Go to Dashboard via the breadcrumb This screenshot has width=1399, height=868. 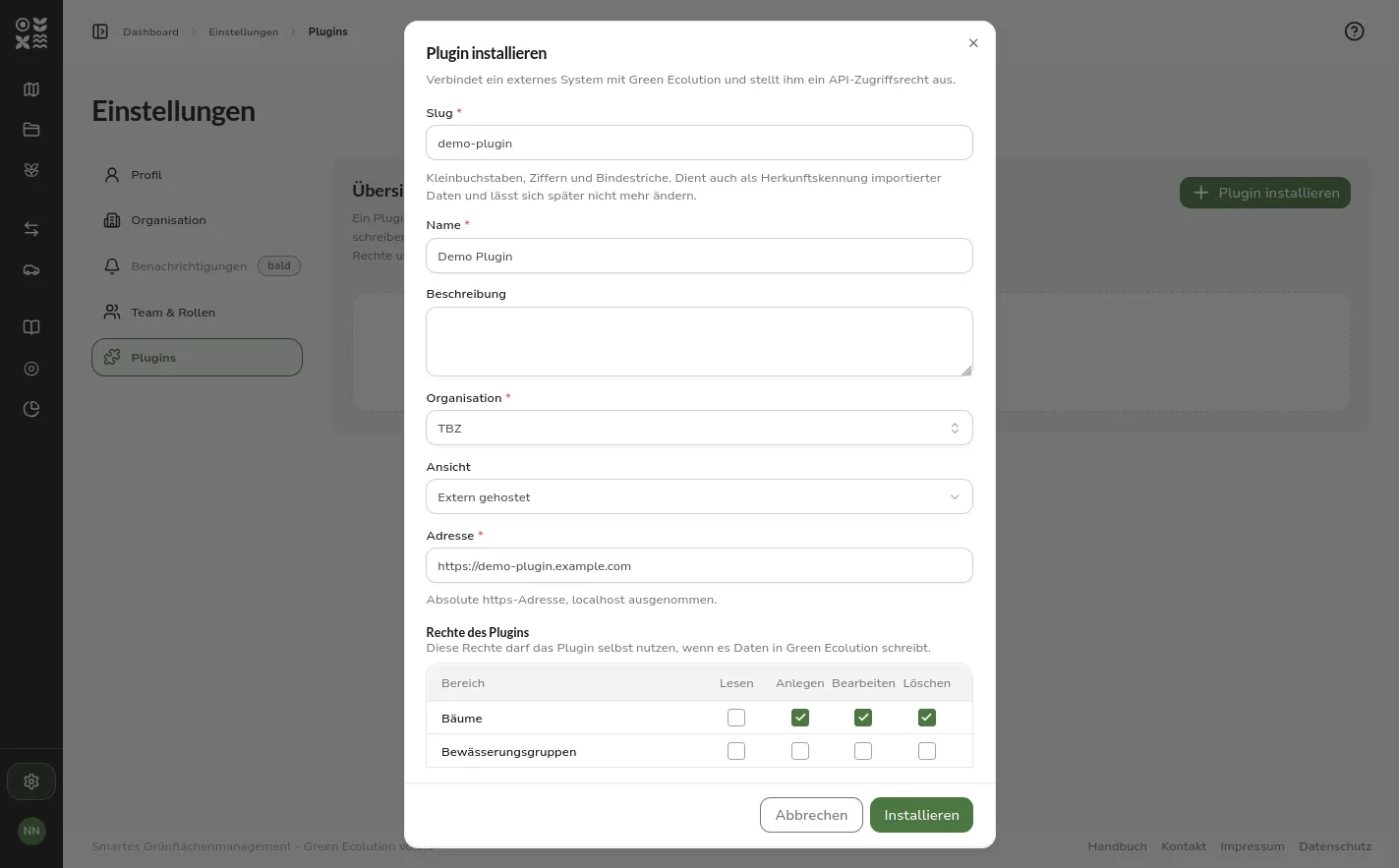(x=150, y=32)
